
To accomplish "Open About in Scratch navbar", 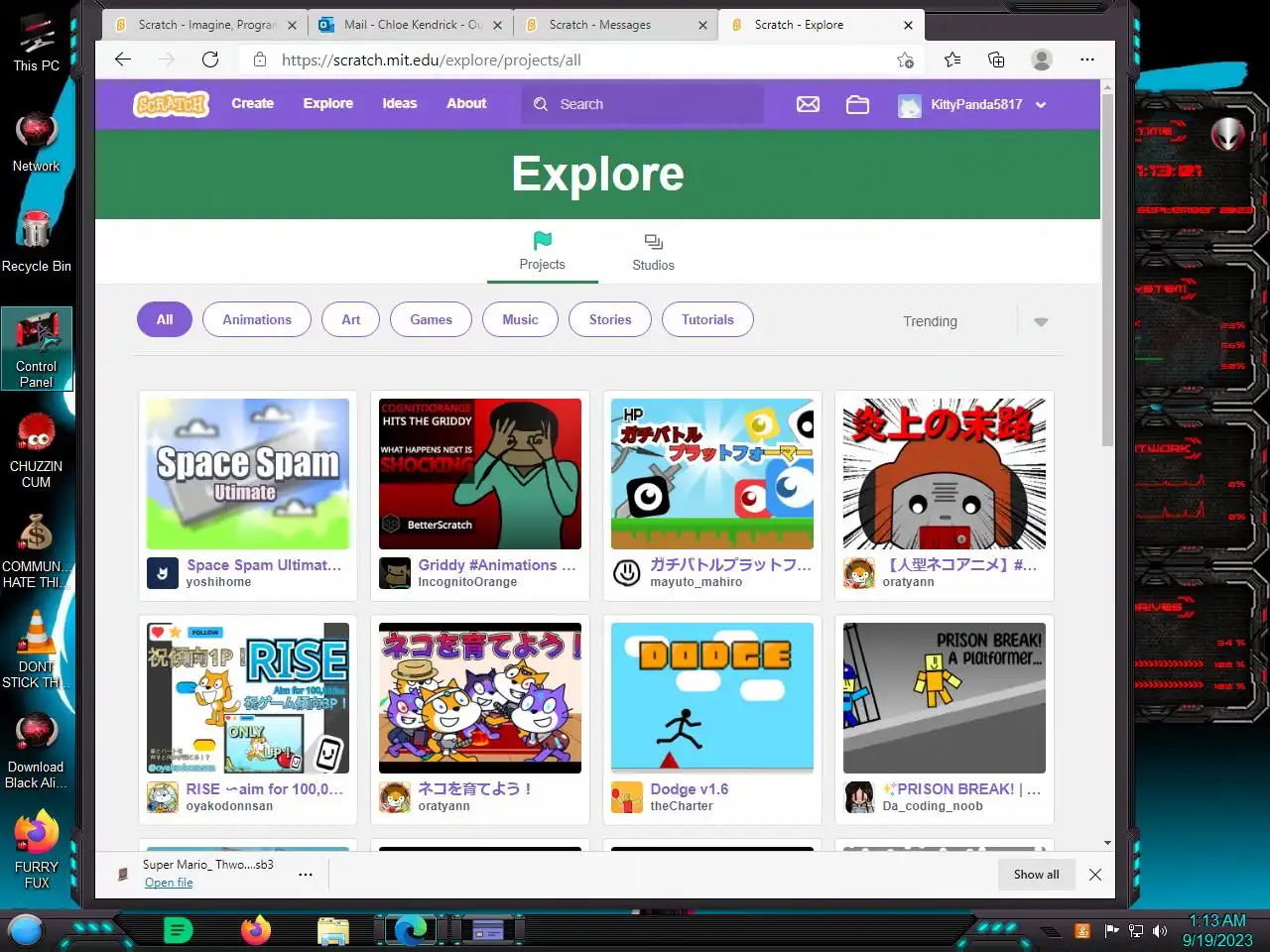I will pyautogui.click(x=466, y=103).
